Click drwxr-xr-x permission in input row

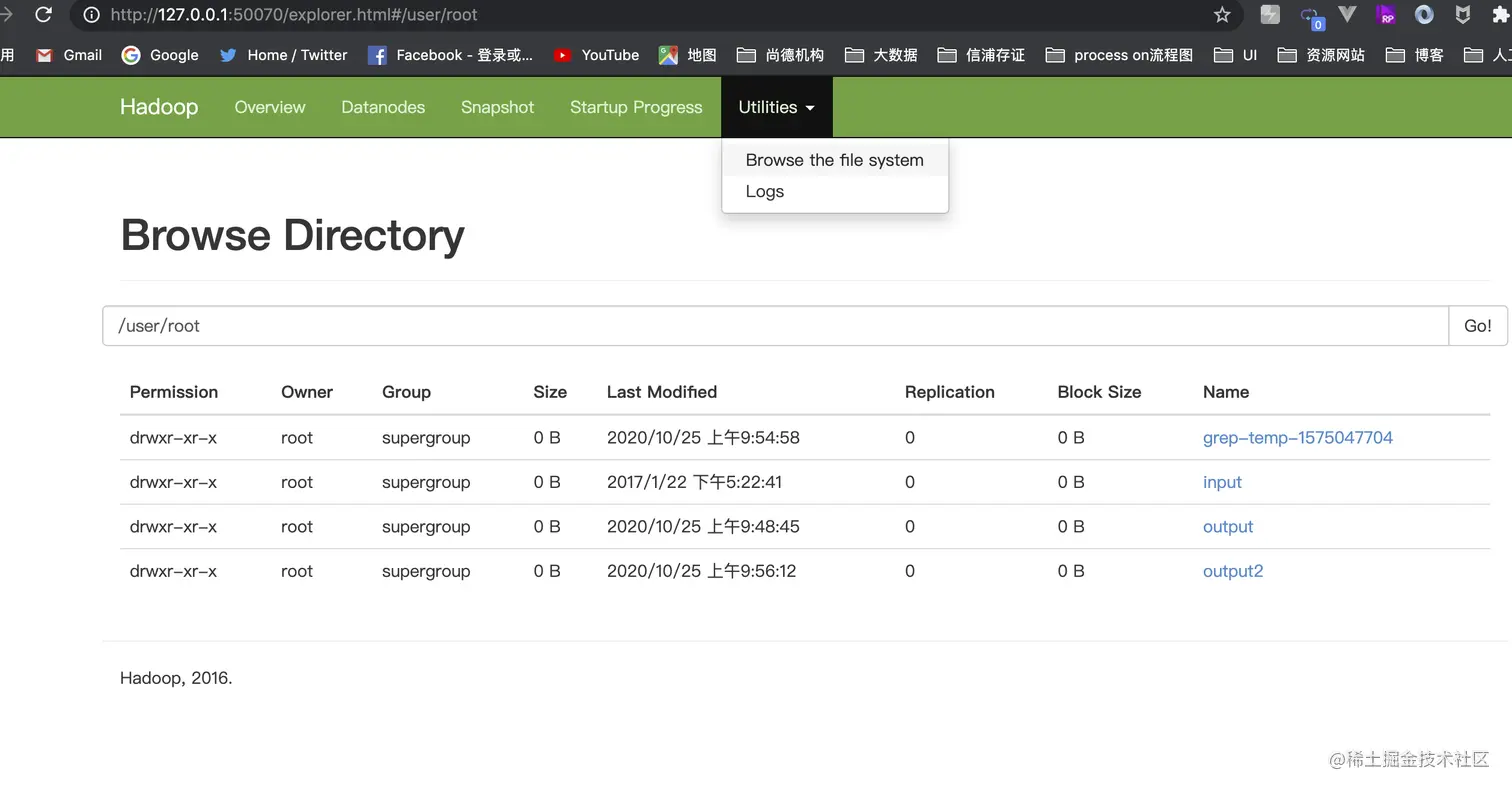click(173, 482)
